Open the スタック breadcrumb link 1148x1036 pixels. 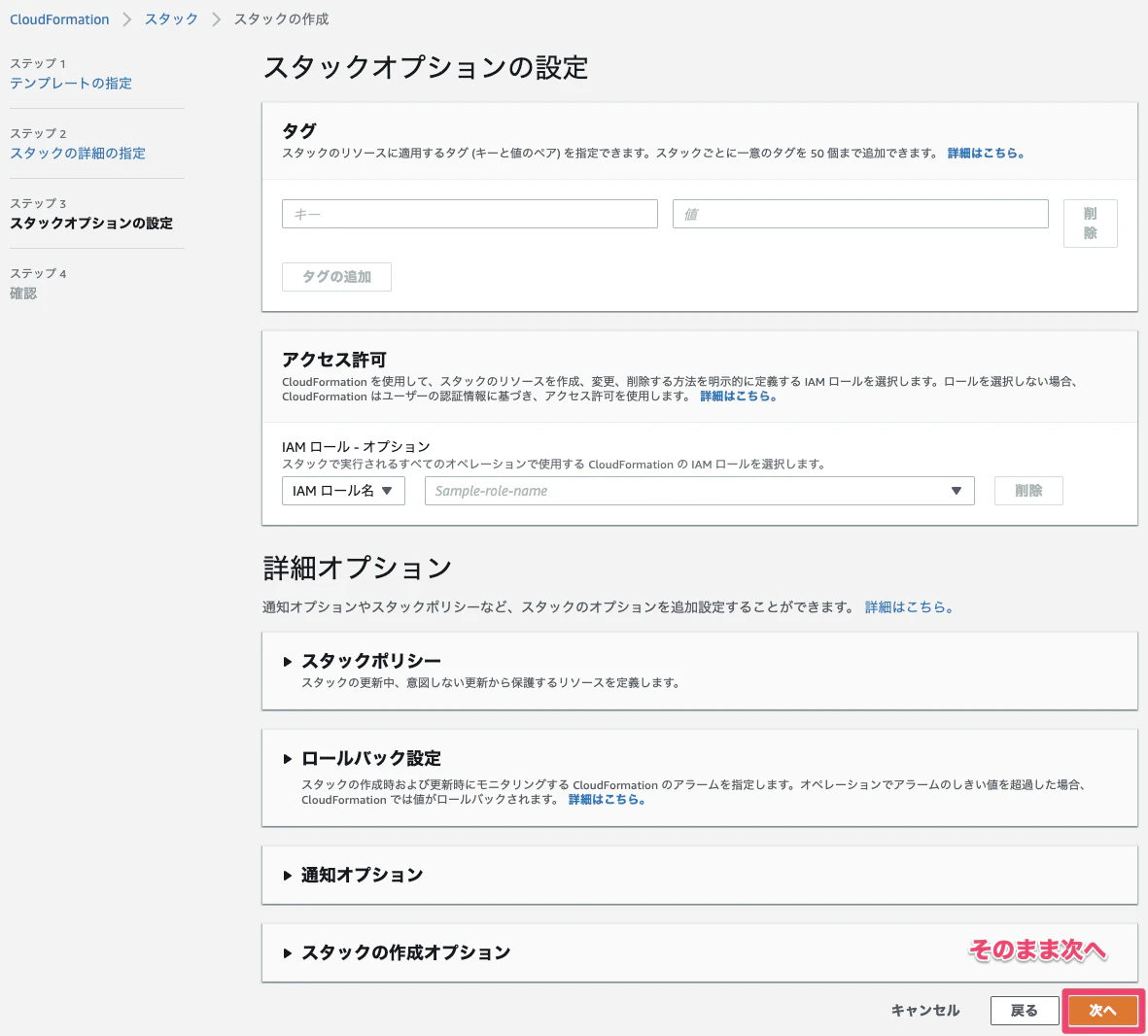pyautogui.click(x=171, y=19)
